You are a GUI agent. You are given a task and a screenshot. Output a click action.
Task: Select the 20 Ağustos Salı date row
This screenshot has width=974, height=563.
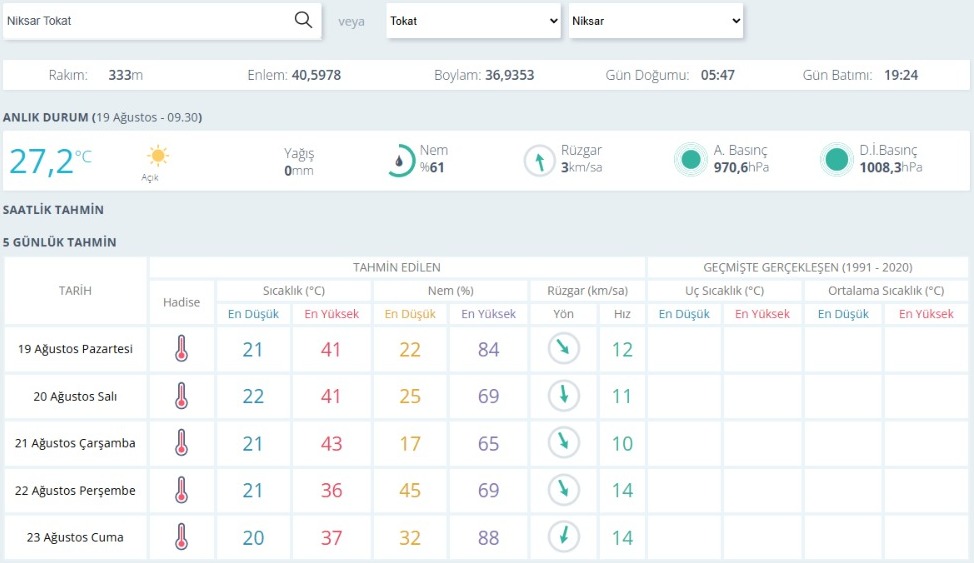pos(75,396)
